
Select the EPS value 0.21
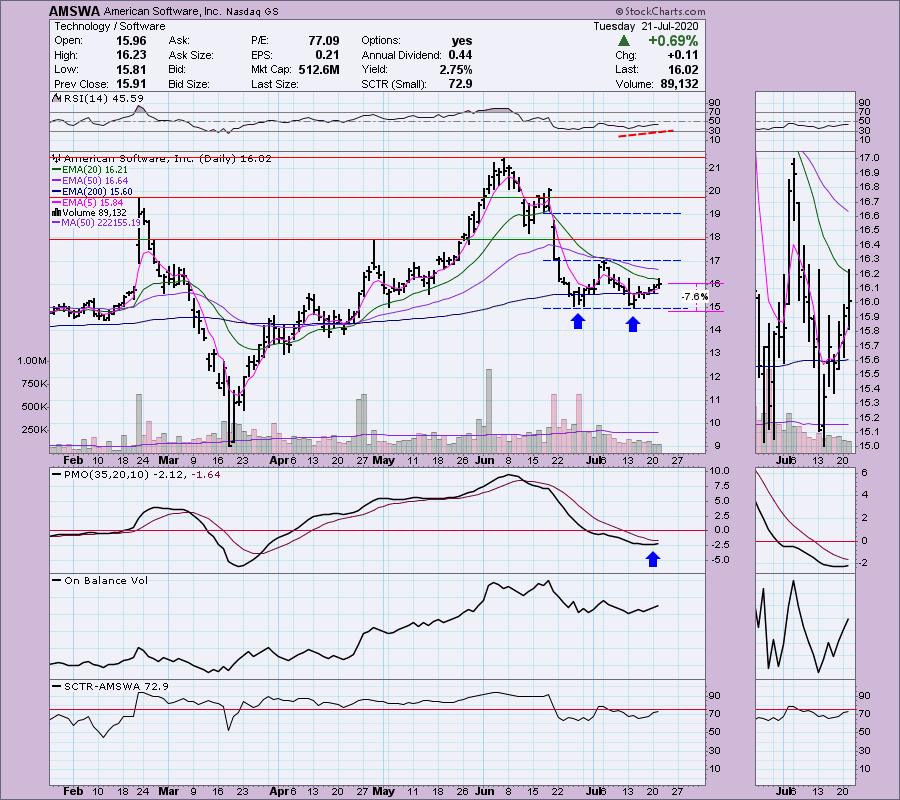pos(327,55)
